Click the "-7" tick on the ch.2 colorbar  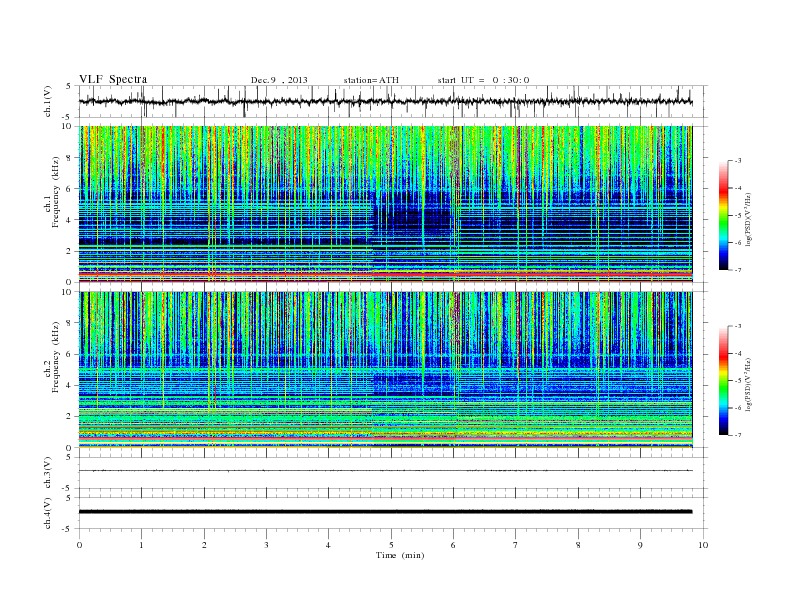[737, 435]
